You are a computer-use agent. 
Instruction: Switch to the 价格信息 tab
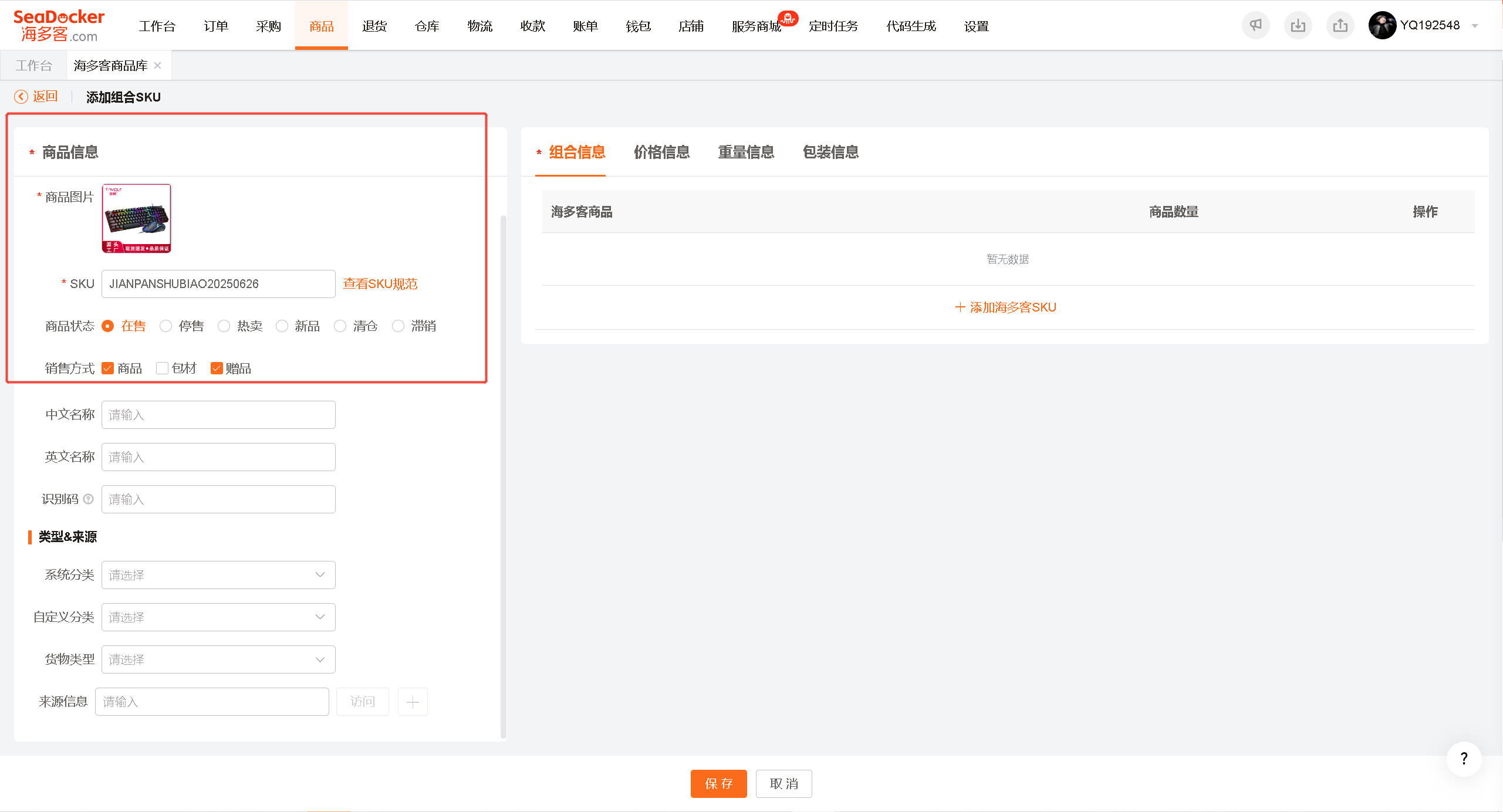pos(662,153)
